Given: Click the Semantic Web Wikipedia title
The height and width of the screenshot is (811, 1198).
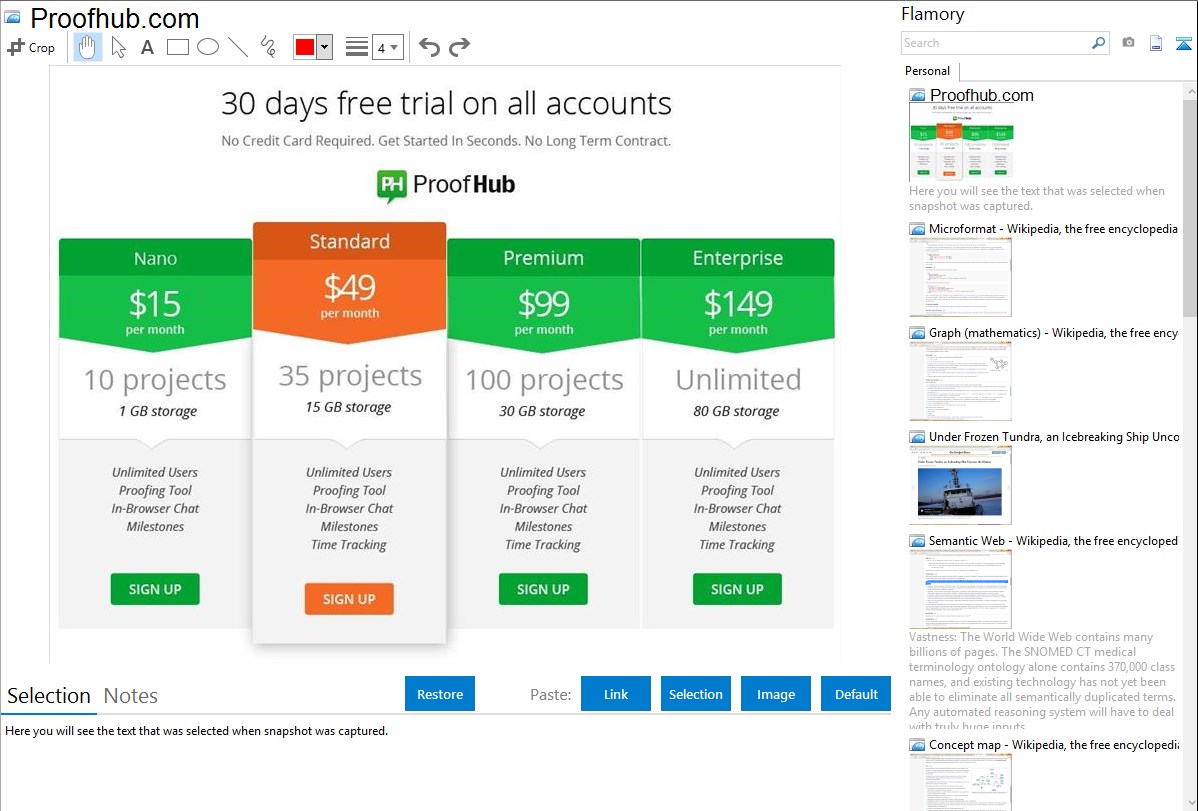Looking at the screenshot, I should tap(1054, 540).
